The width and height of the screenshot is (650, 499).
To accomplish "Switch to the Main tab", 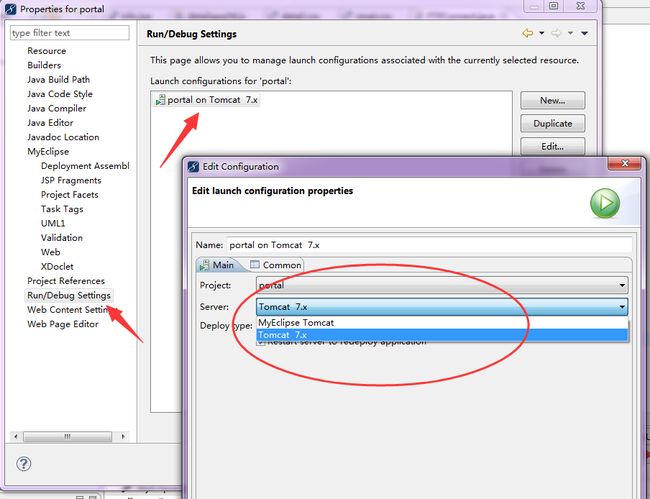I will (x=217, y=265).
